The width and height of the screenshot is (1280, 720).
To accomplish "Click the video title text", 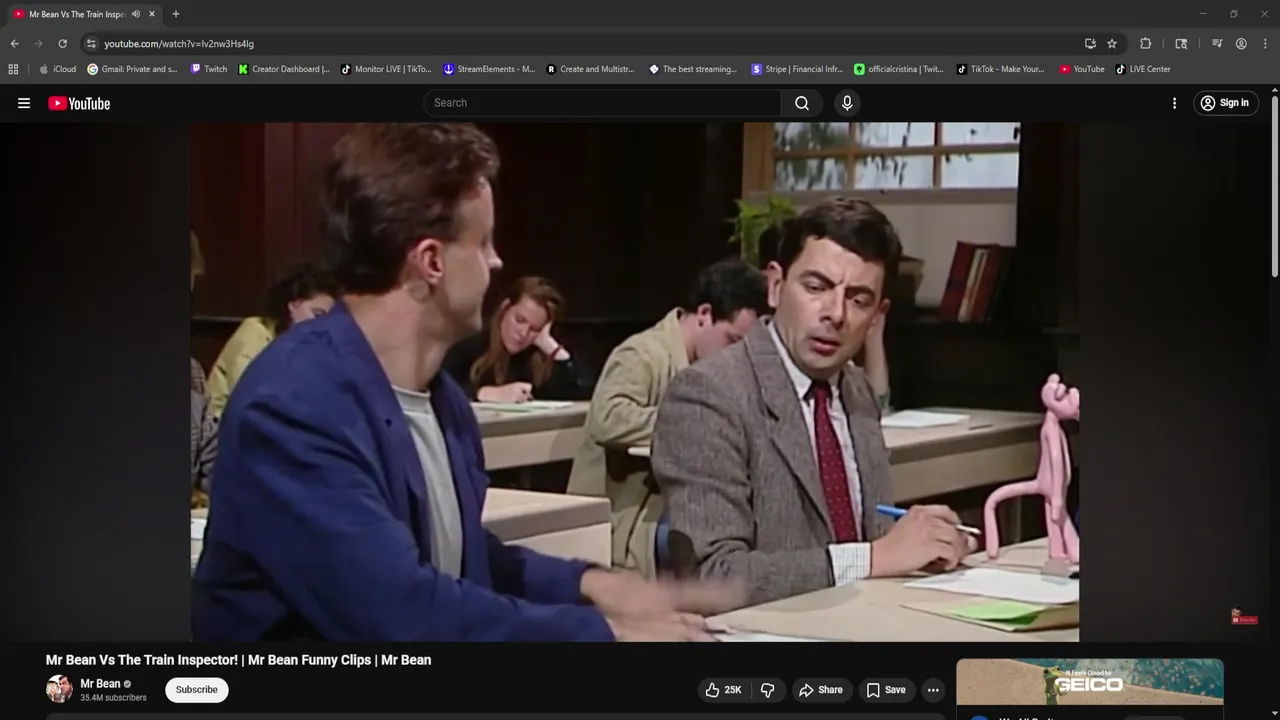I will pyautogui.click(x=238, y=660).
